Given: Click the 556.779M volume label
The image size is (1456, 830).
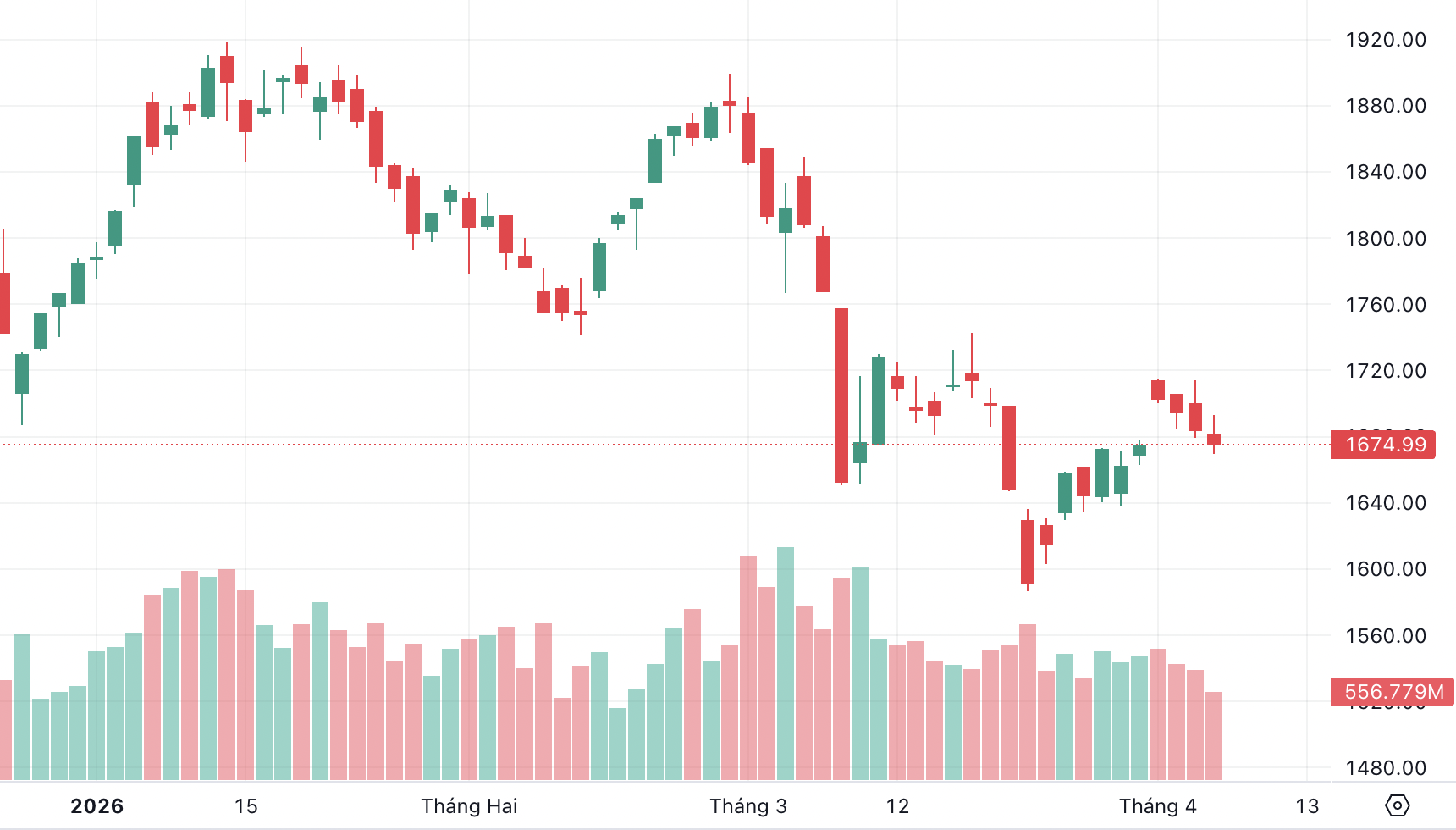Looking at the screenshot, I should (x=1392, y=692).
